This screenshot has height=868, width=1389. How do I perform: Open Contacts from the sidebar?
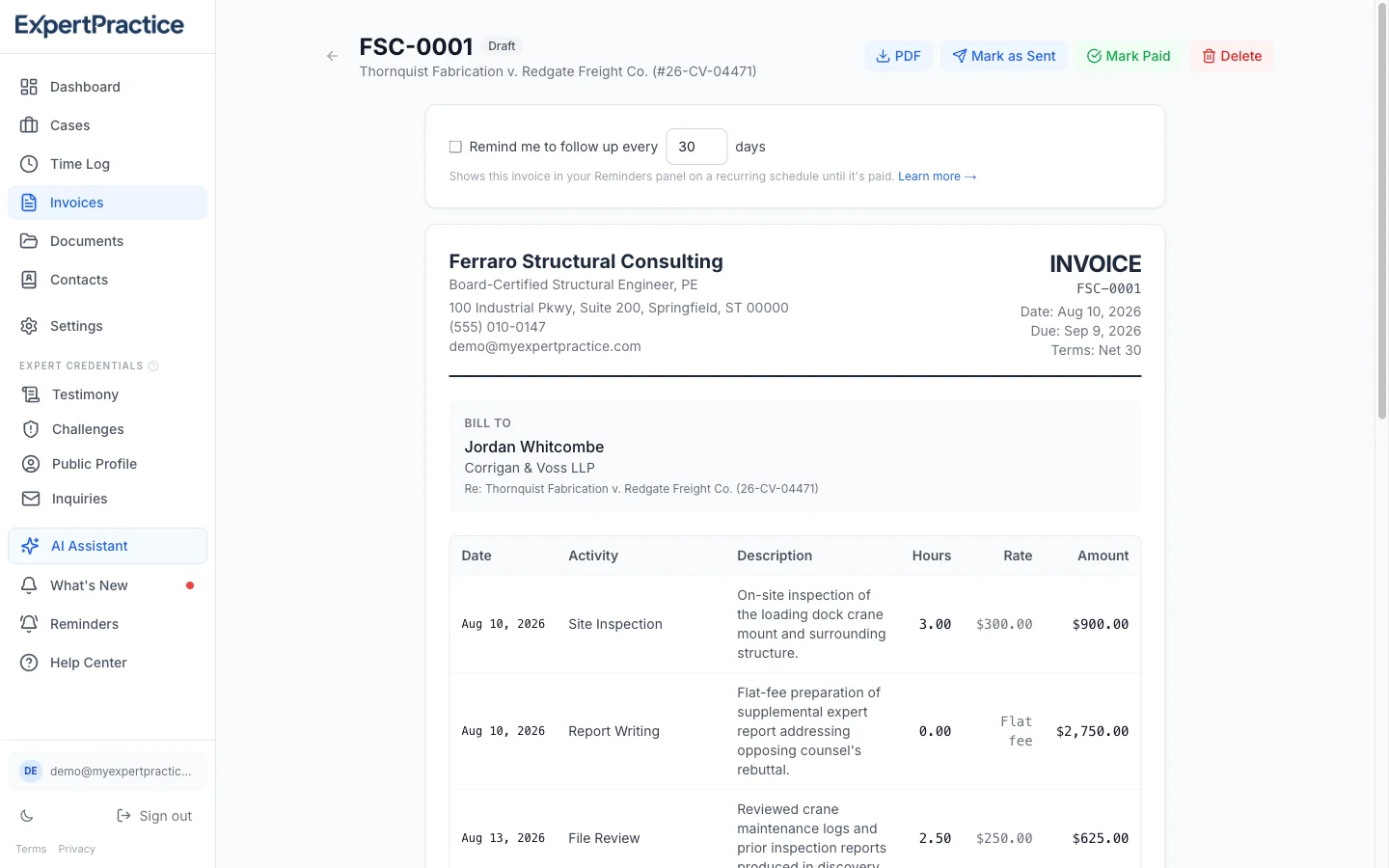[x=107, y=280]
